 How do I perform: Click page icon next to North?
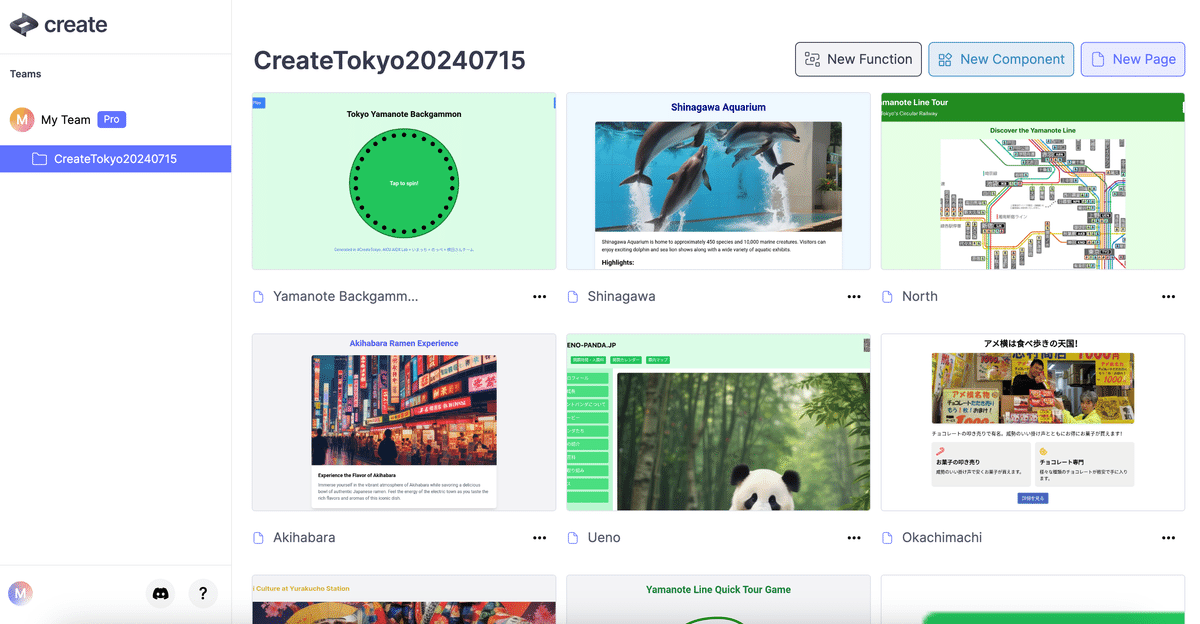point(887,297)
